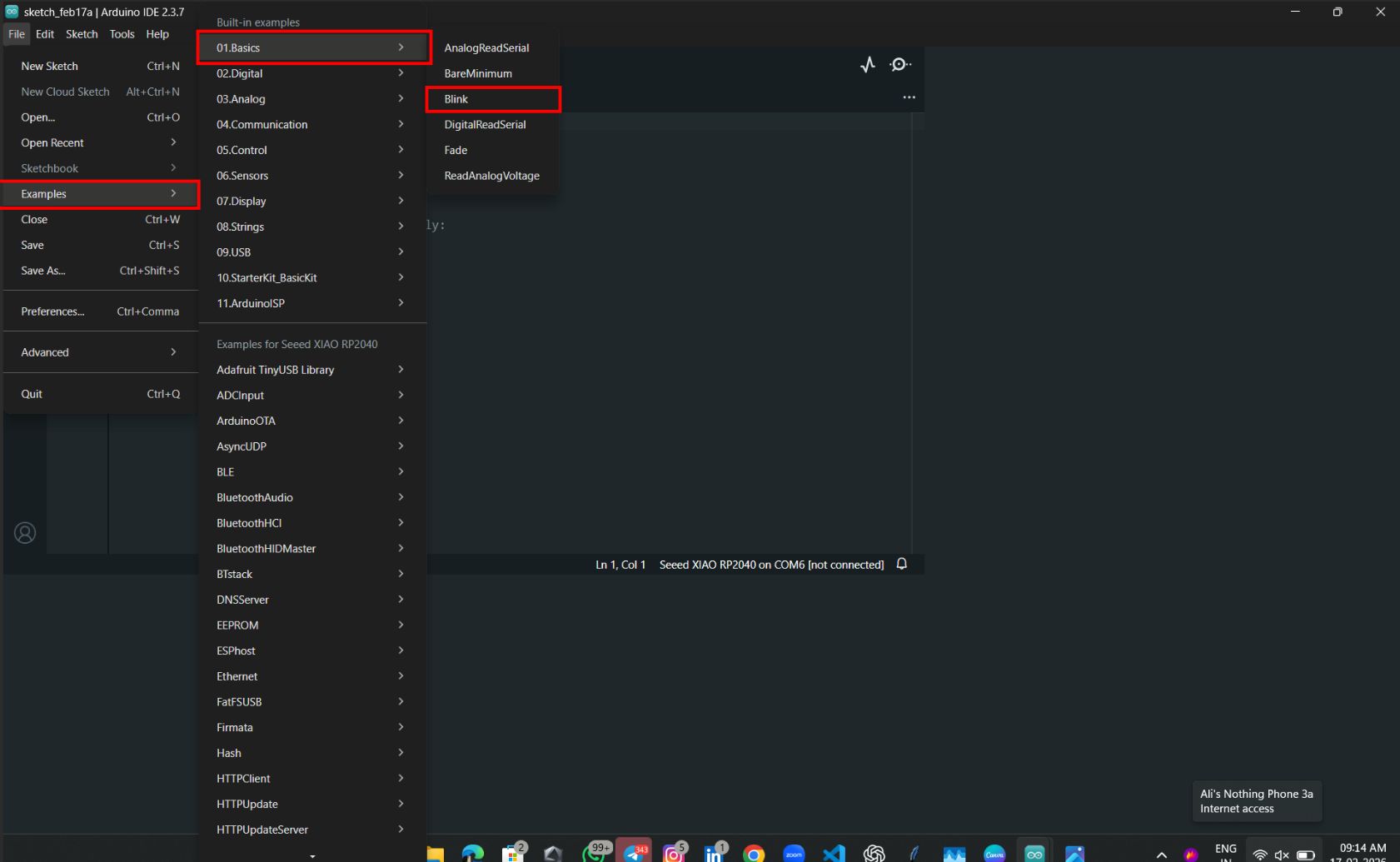Viewport: 1400px width, 862px height.
Task: Open the Wi-Fi network tray icon
Action: pos(1260,855)
